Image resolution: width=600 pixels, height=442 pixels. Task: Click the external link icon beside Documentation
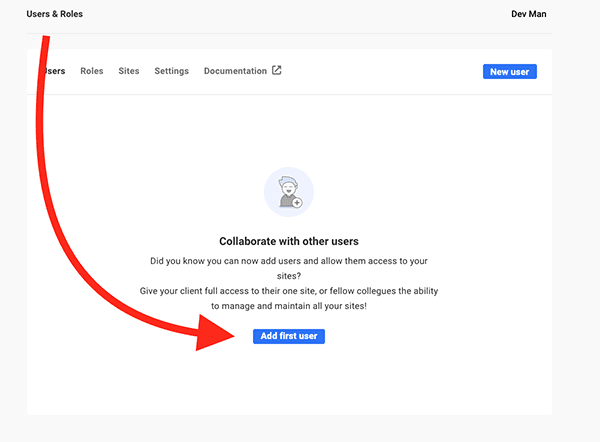click(x=277, y=70)
